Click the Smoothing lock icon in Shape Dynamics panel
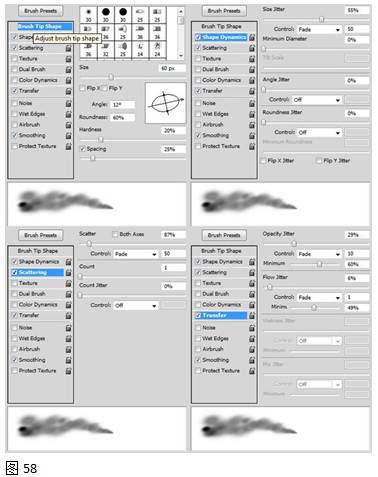The image size is (378, 477). pyautogui.click(x=252, y=136)
